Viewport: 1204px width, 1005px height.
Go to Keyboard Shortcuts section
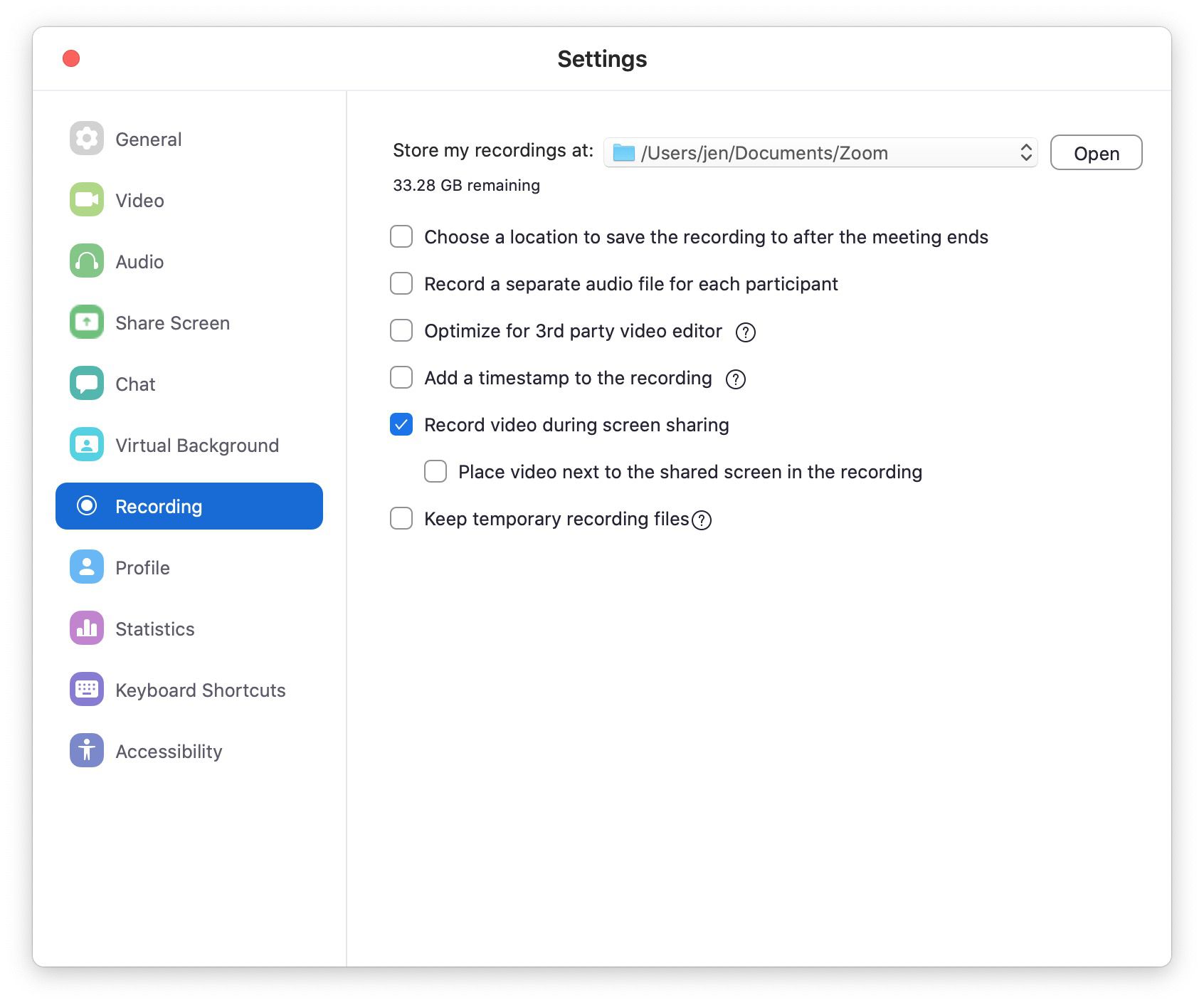200,690
